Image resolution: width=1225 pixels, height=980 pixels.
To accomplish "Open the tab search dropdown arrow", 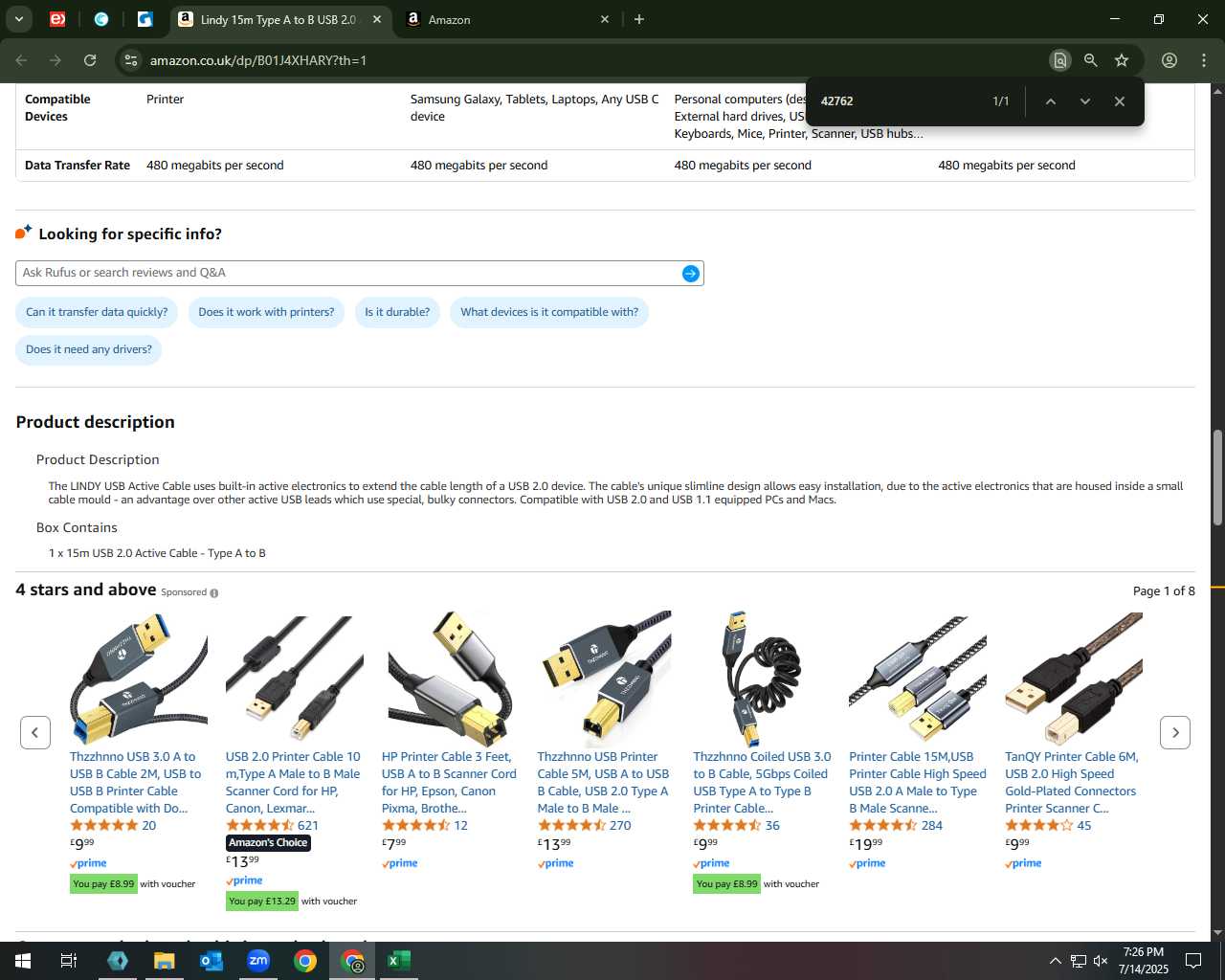I will click(x=18, y=19).
